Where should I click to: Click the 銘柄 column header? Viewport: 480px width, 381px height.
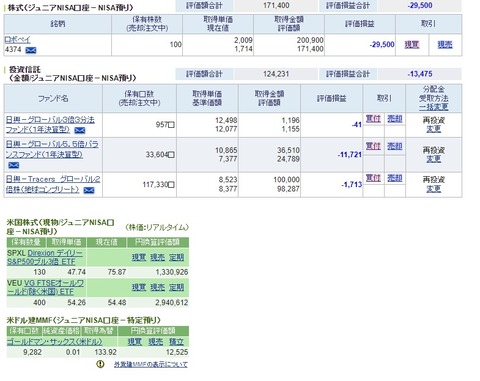point(58,24)
